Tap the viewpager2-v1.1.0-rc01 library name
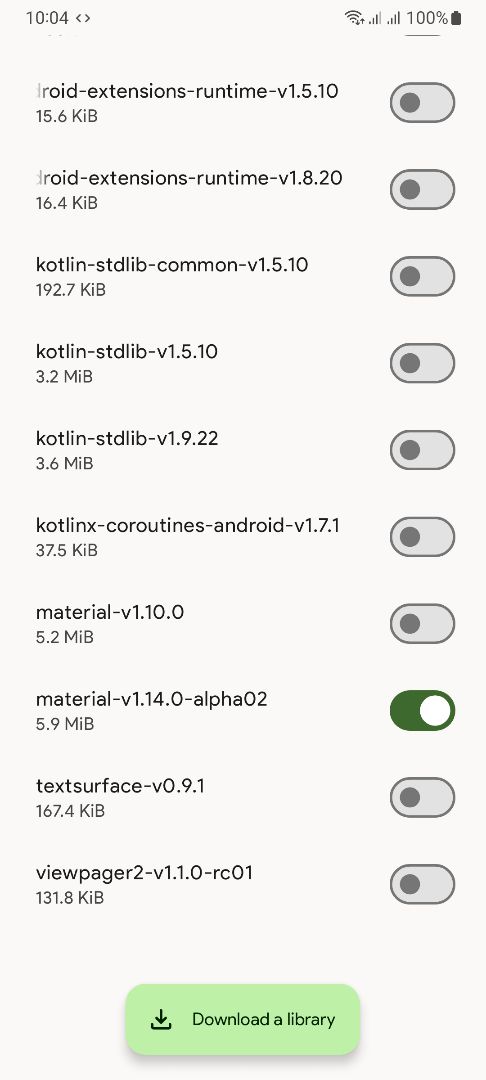 144,873
